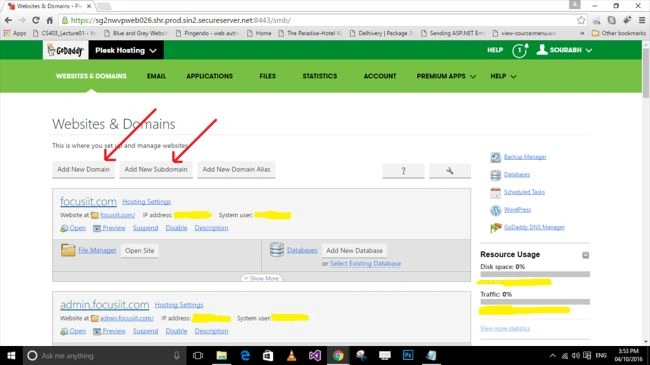Click the GoDaddy DNS Manager icon
Viewport: 650px width, 365px height.
click(x=495, y=228)
